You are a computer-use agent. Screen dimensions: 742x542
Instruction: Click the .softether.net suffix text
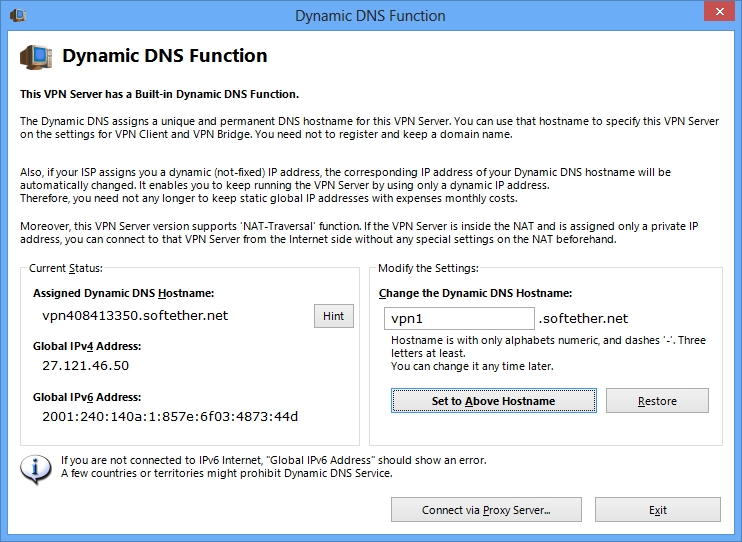click(583, 319)
